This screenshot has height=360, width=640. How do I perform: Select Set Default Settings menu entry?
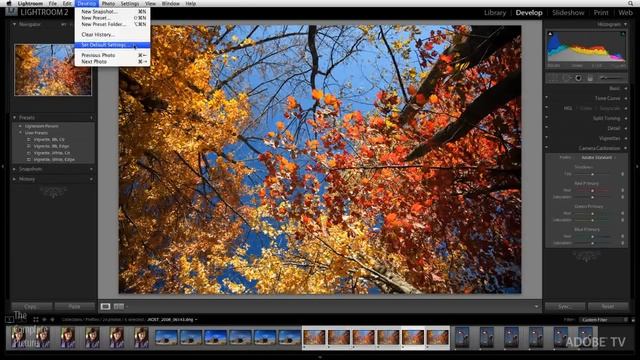coord(112,45)
